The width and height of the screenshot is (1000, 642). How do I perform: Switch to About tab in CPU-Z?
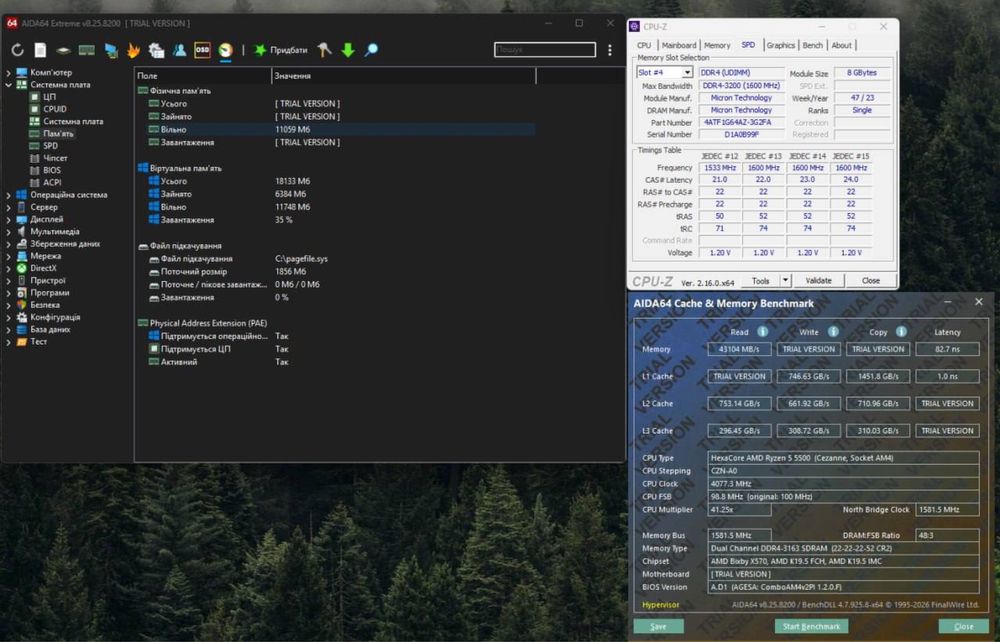841,45
